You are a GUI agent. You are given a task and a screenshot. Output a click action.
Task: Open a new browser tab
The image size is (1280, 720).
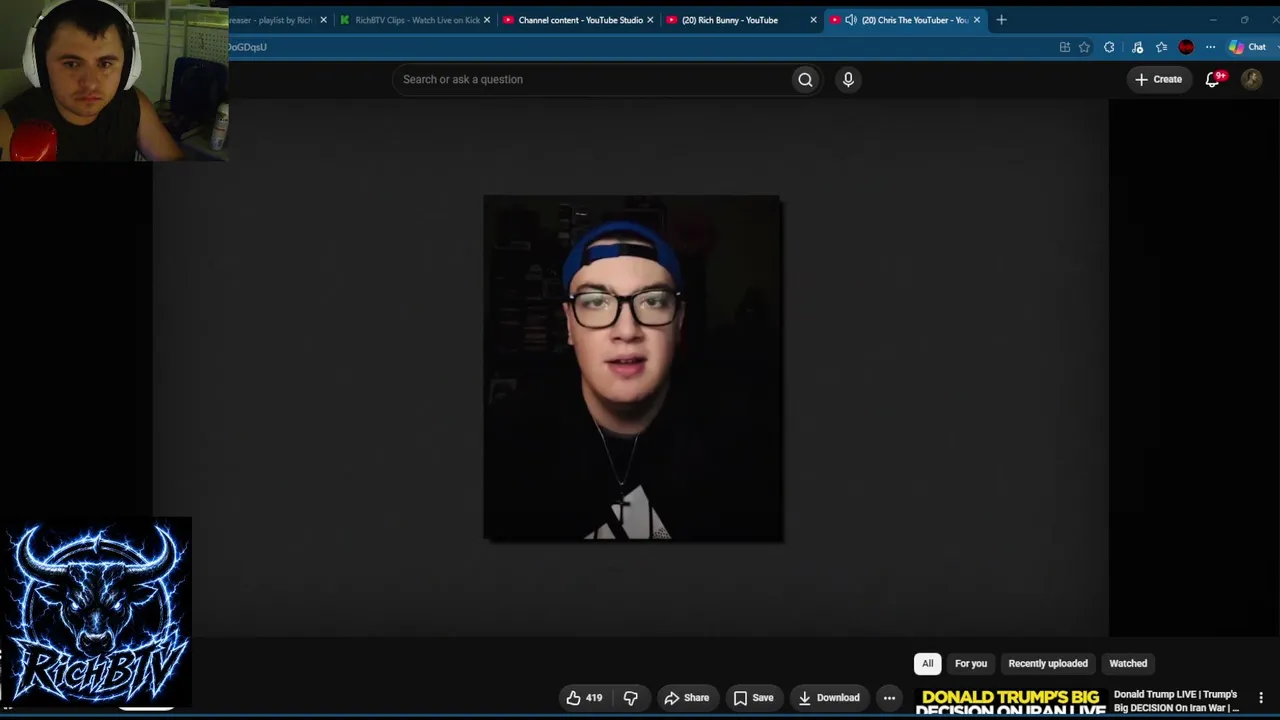[x=1001, y=20]
